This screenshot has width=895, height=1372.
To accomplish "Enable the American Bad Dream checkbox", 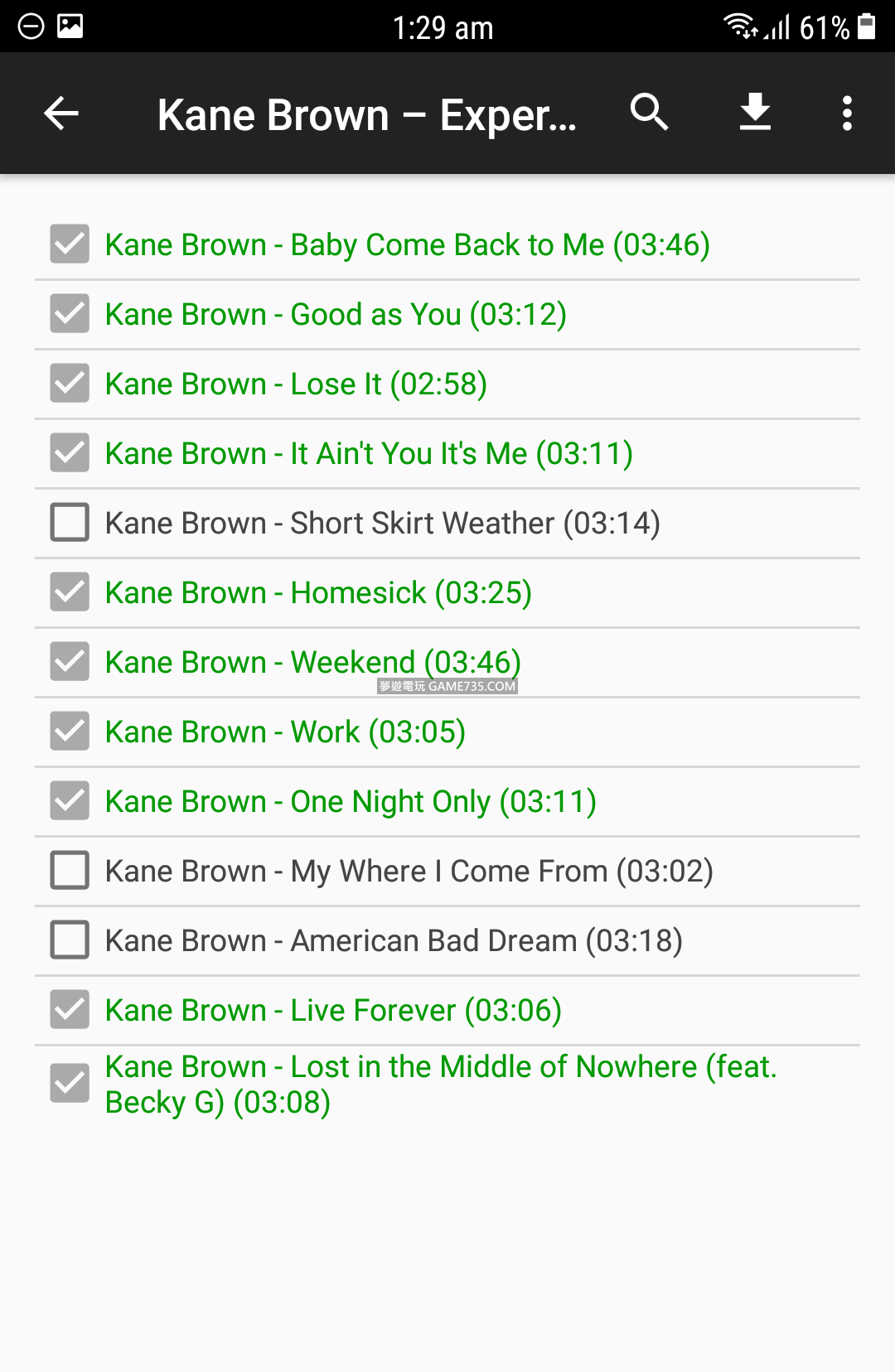I will click(70, 940).
